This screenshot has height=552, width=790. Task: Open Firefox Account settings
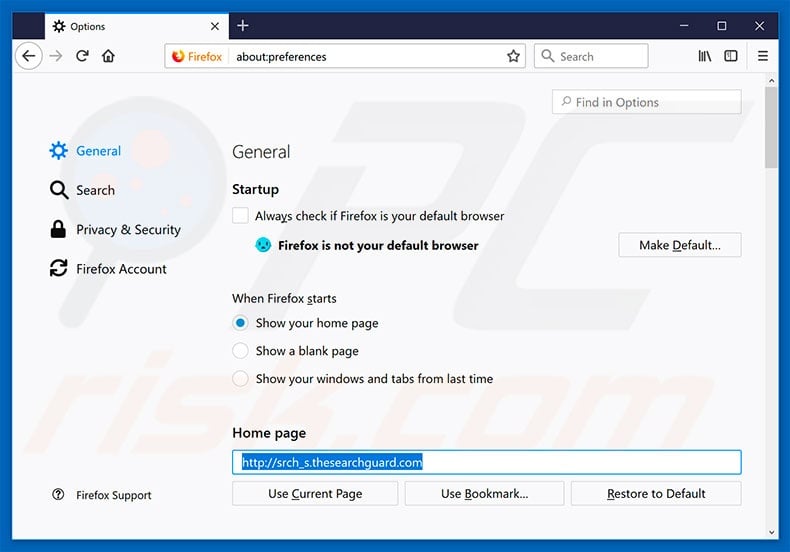108,269
